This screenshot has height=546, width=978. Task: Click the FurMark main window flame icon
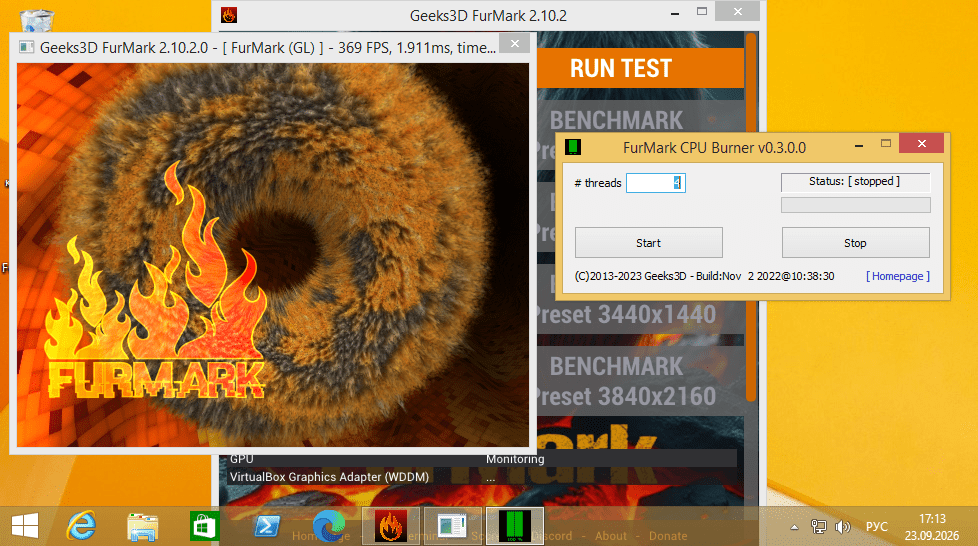click(x=229, y=15)
